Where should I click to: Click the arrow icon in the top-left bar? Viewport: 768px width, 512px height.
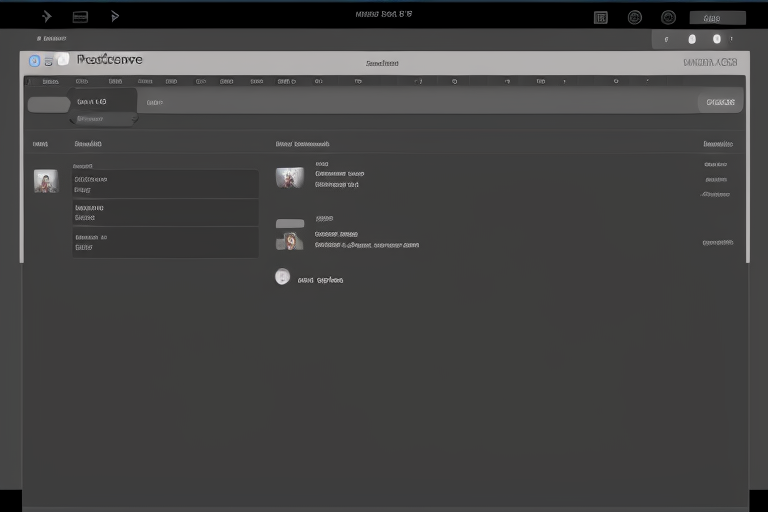click(46, 16)
